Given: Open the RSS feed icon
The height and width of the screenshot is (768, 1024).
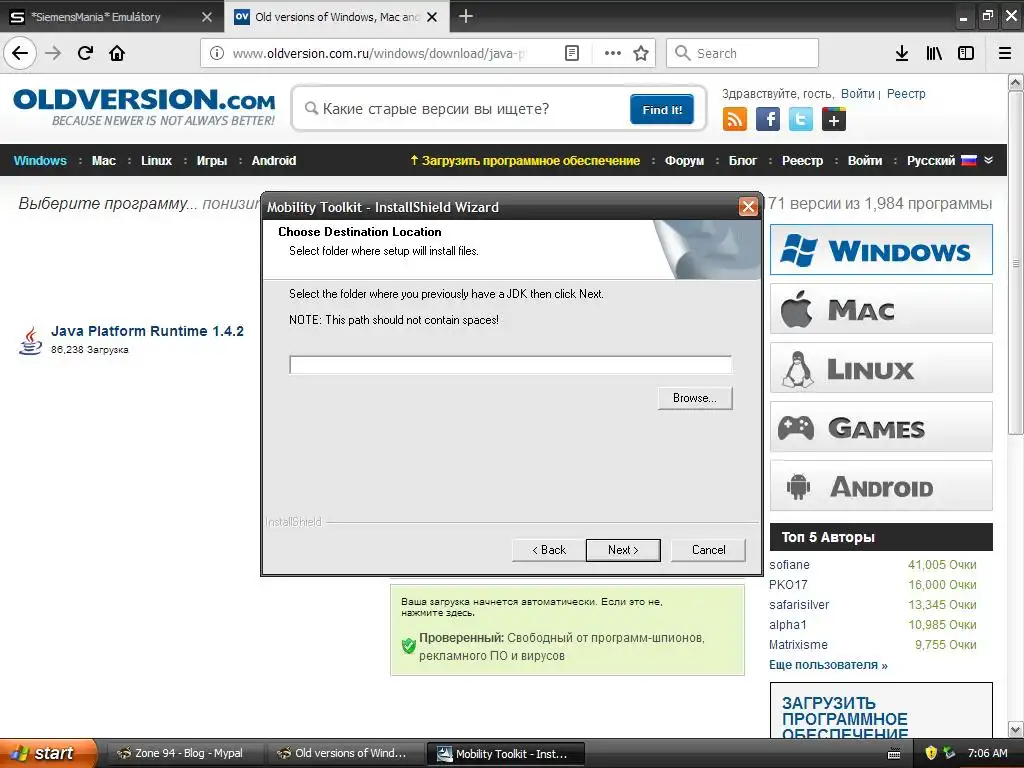Looking at the screenshot, I should (735, 120).
